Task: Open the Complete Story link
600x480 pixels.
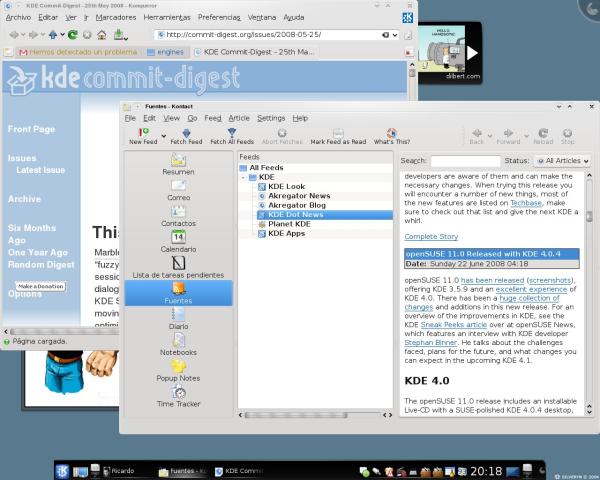Action: pyautogui.click(x=431, y=237)
